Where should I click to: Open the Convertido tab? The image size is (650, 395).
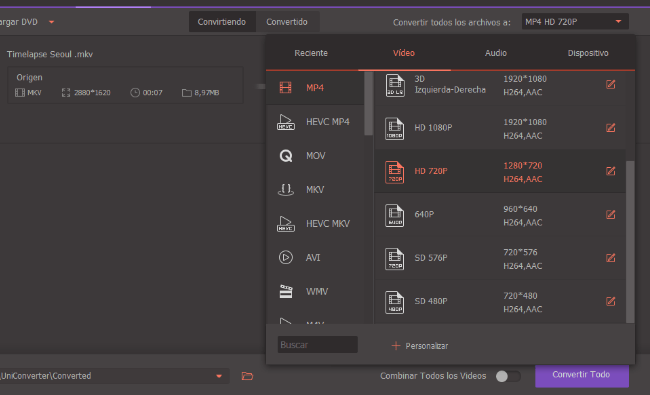tap(287, 22)
